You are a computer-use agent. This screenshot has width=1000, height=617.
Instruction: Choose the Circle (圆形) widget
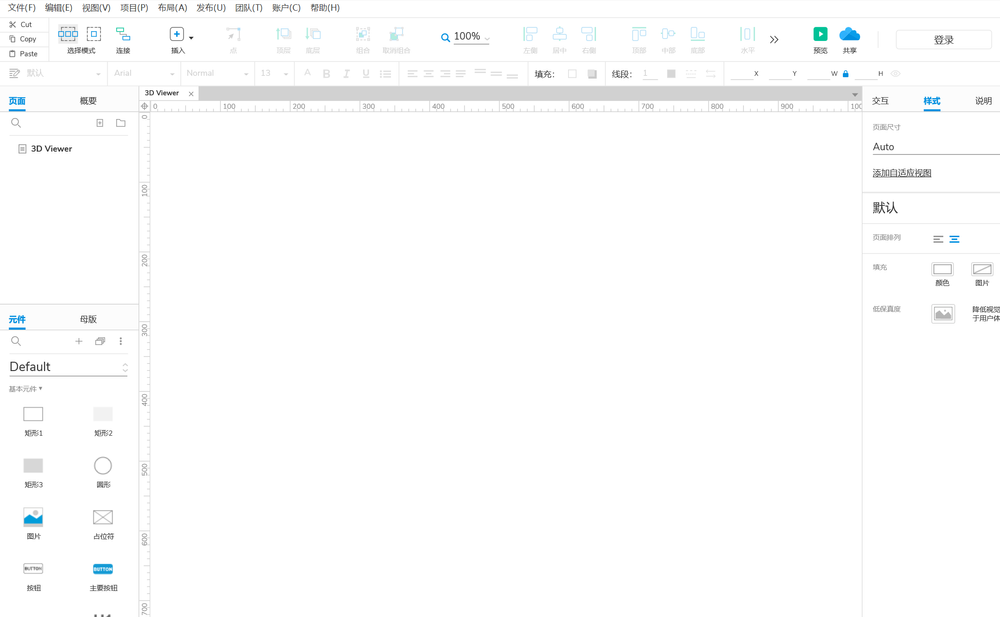[x=103, y=466]
